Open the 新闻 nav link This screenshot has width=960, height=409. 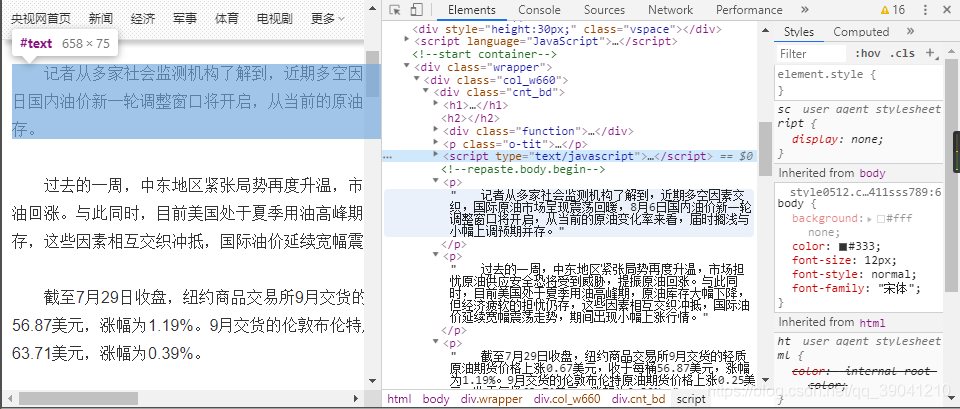[101, 19]
